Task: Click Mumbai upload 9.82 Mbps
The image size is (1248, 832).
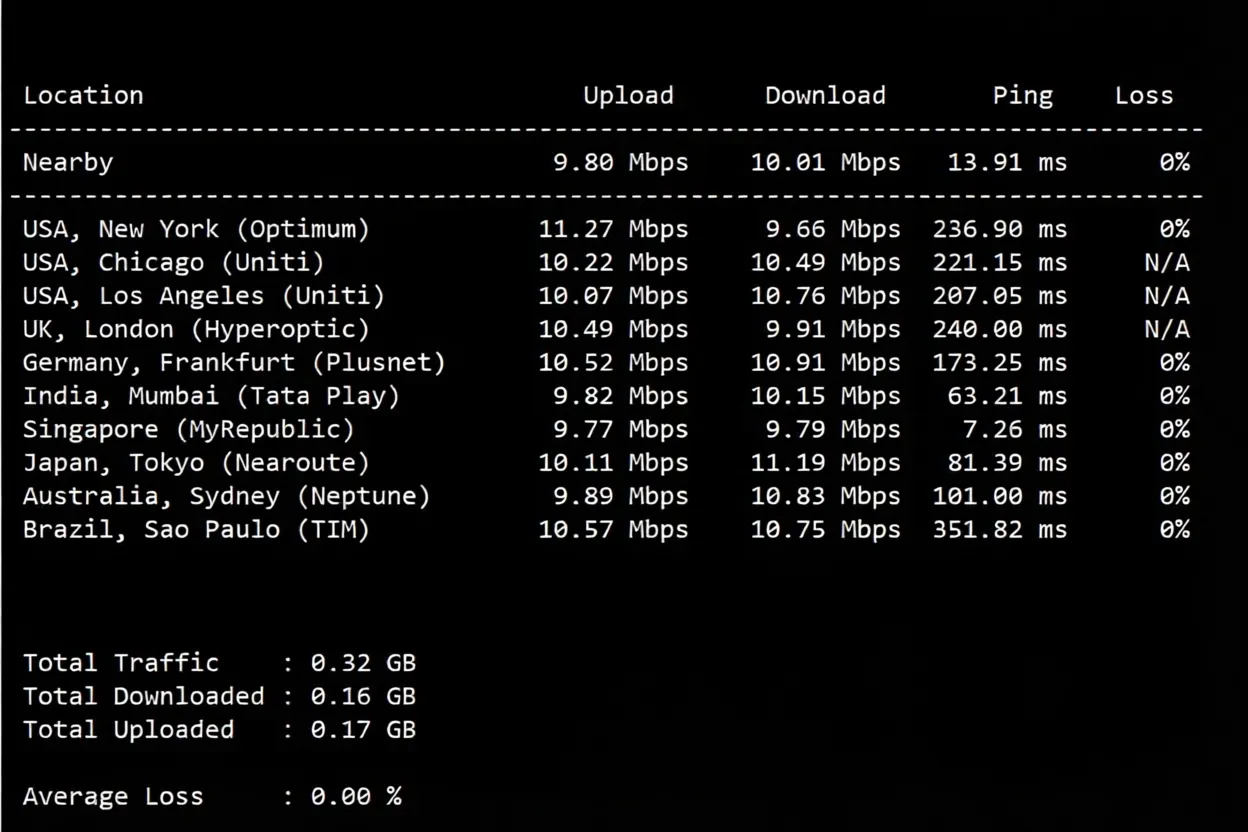Action: pos(621,397)
